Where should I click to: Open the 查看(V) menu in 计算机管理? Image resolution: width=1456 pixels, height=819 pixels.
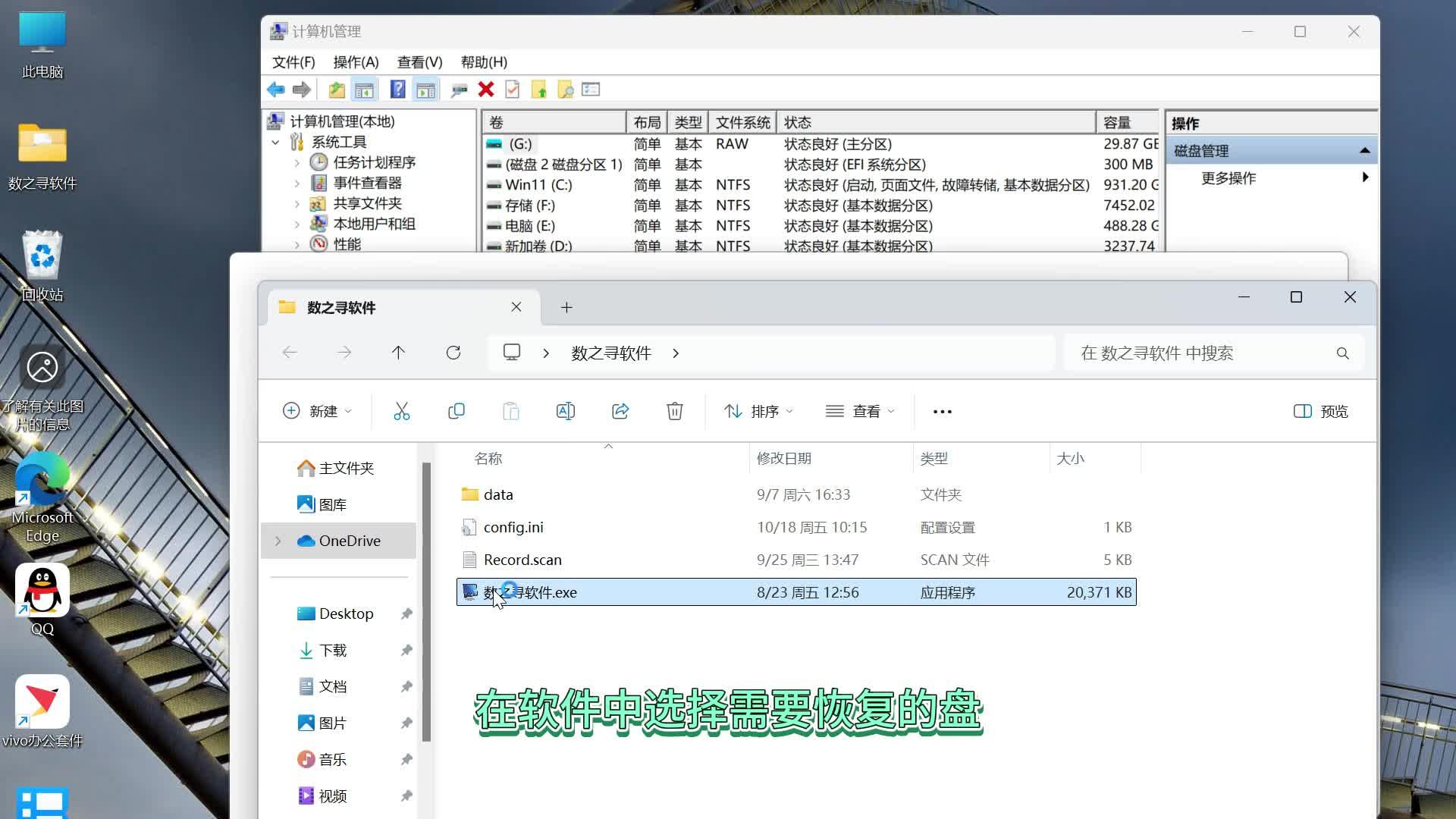pyautogui.click(x=419, y=62)
